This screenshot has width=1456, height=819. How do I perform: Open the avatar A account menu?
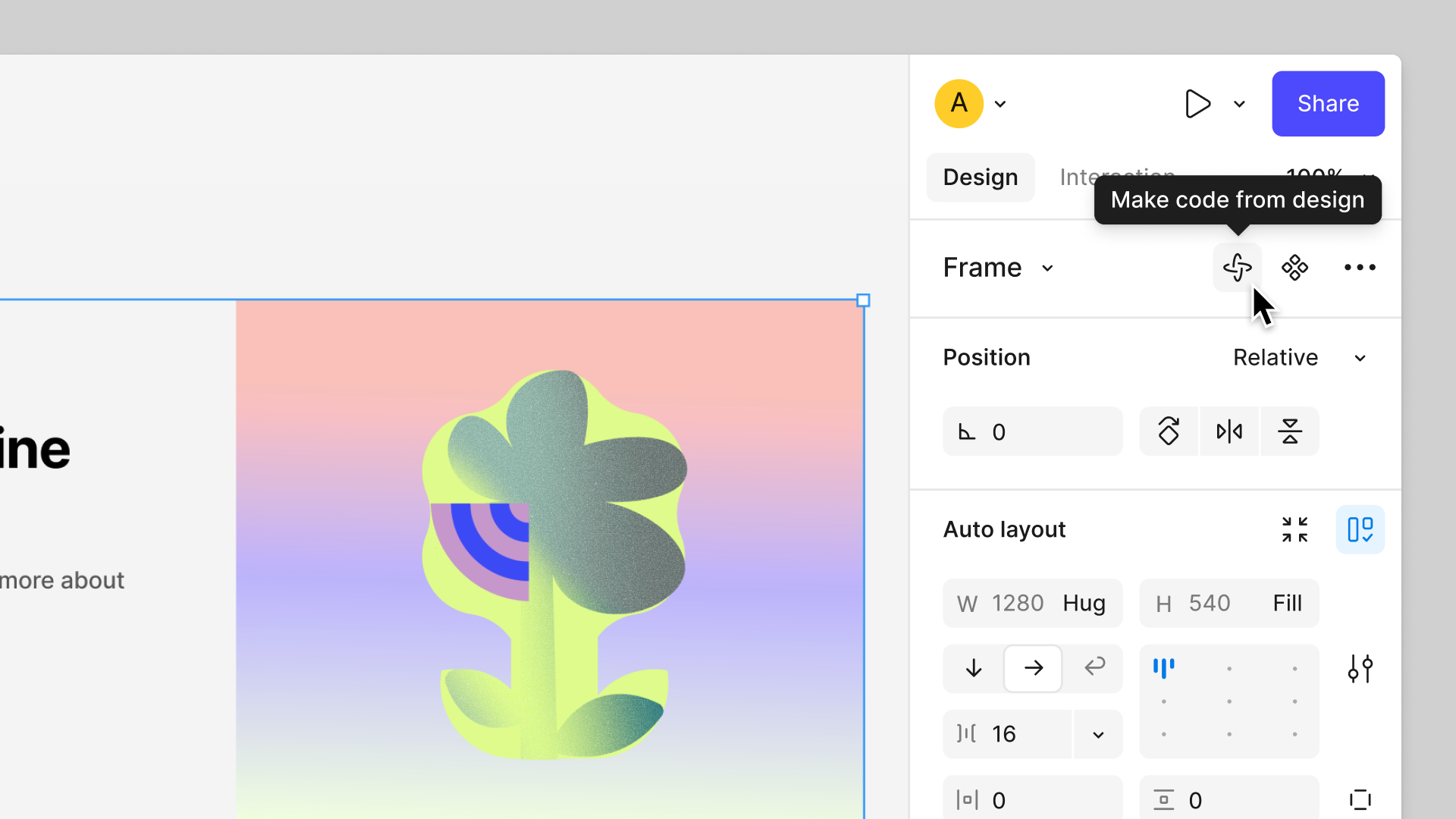[x=959, y=104]
